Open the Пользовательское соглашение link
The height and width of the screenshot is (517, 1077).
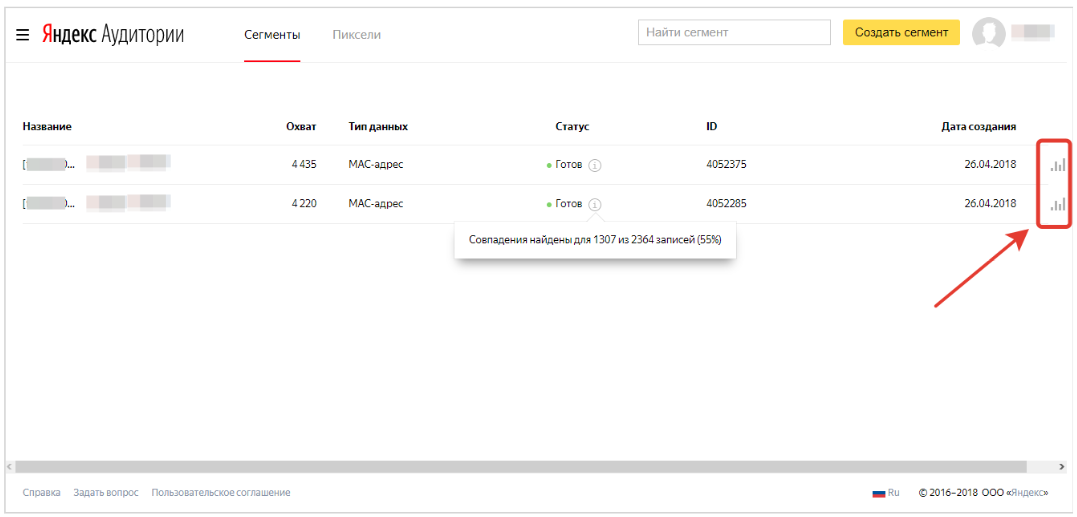220,492
